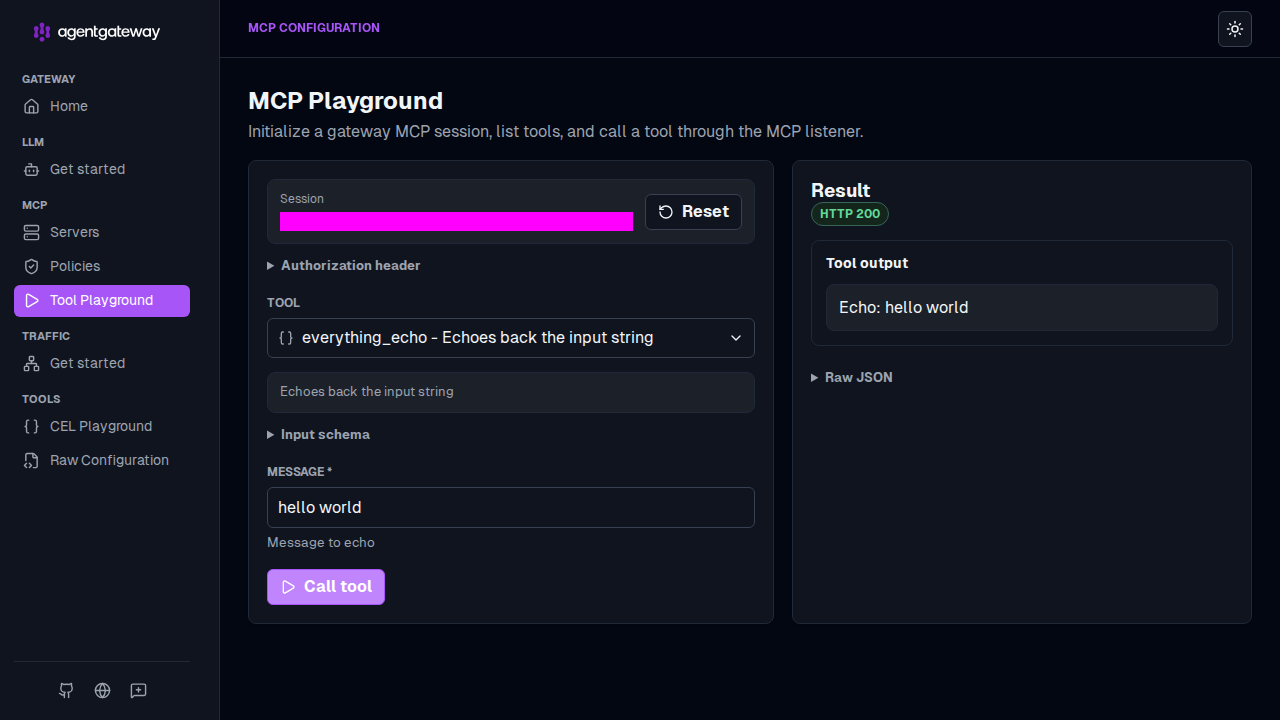
Task: Open the tool selection dropdown
Action: (x=511, y=338)
